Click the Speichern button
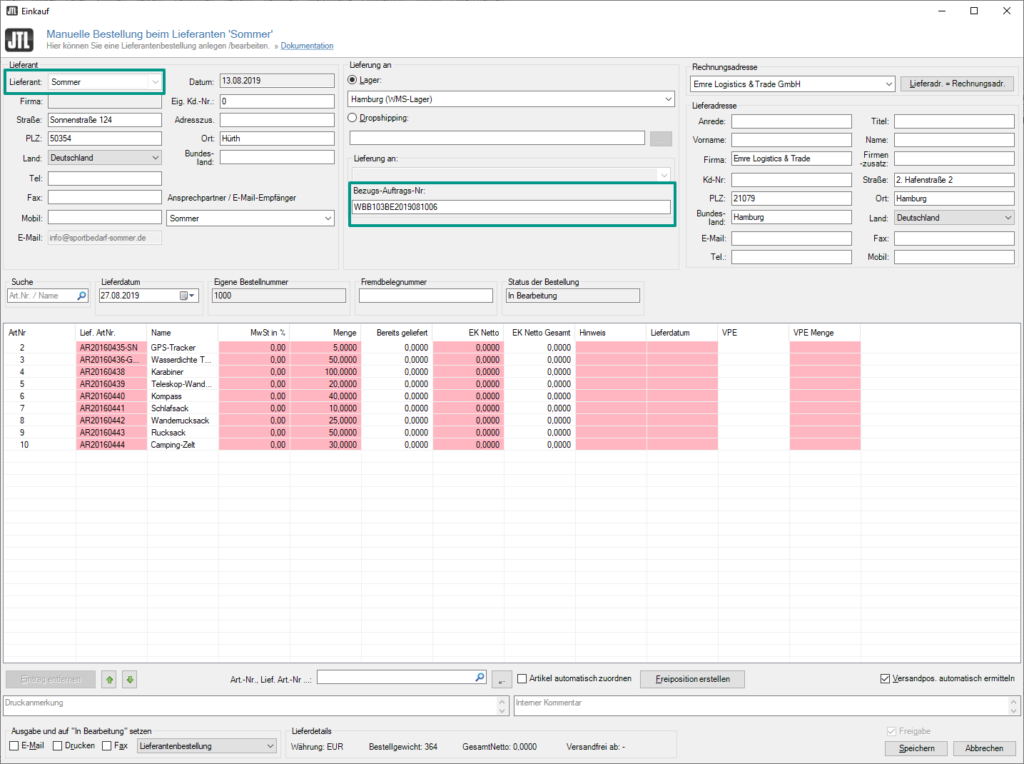The width and height of the screenshot is (1024, 764). point(915,747)
